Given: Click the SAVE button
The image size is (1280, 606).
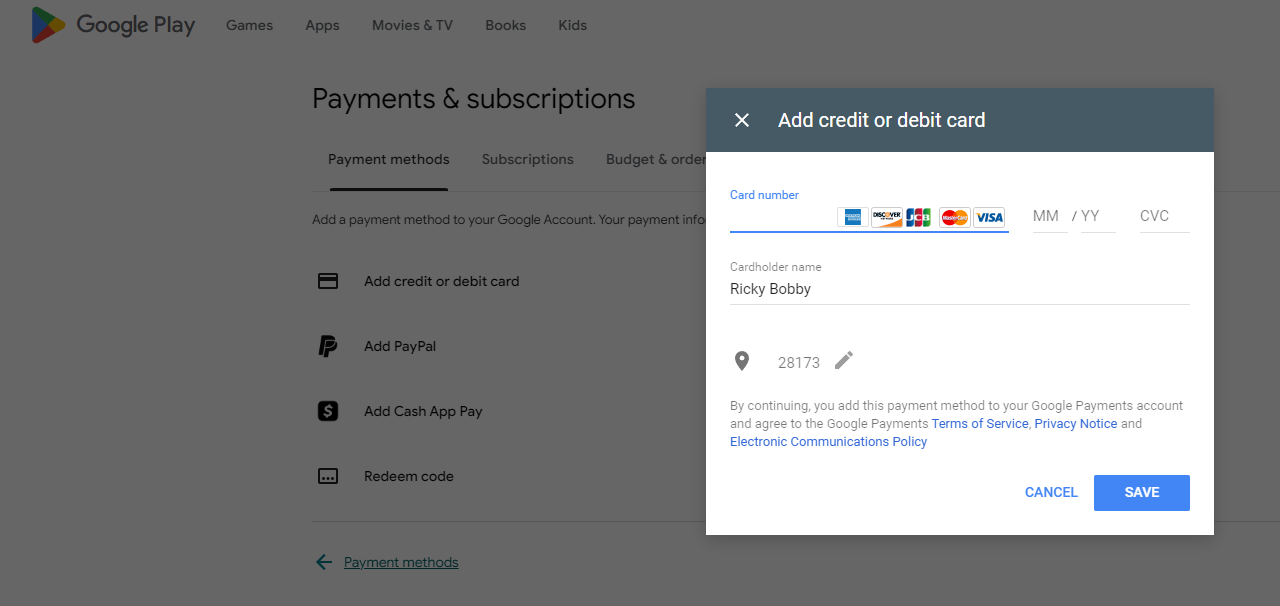Looking at the screenshot, I should click(1141, 492).
